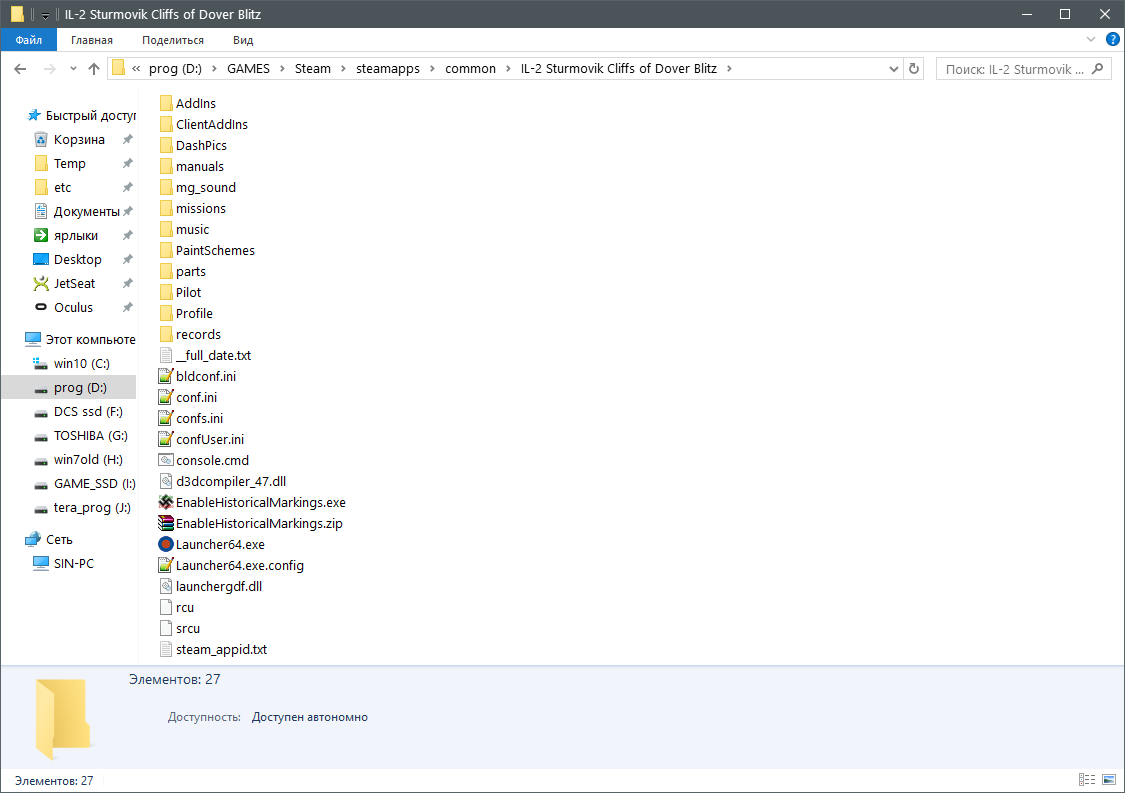The width and height of the screenshot is (1125, 793).
Task: Select the records folder name
Action: click(199, 334)
